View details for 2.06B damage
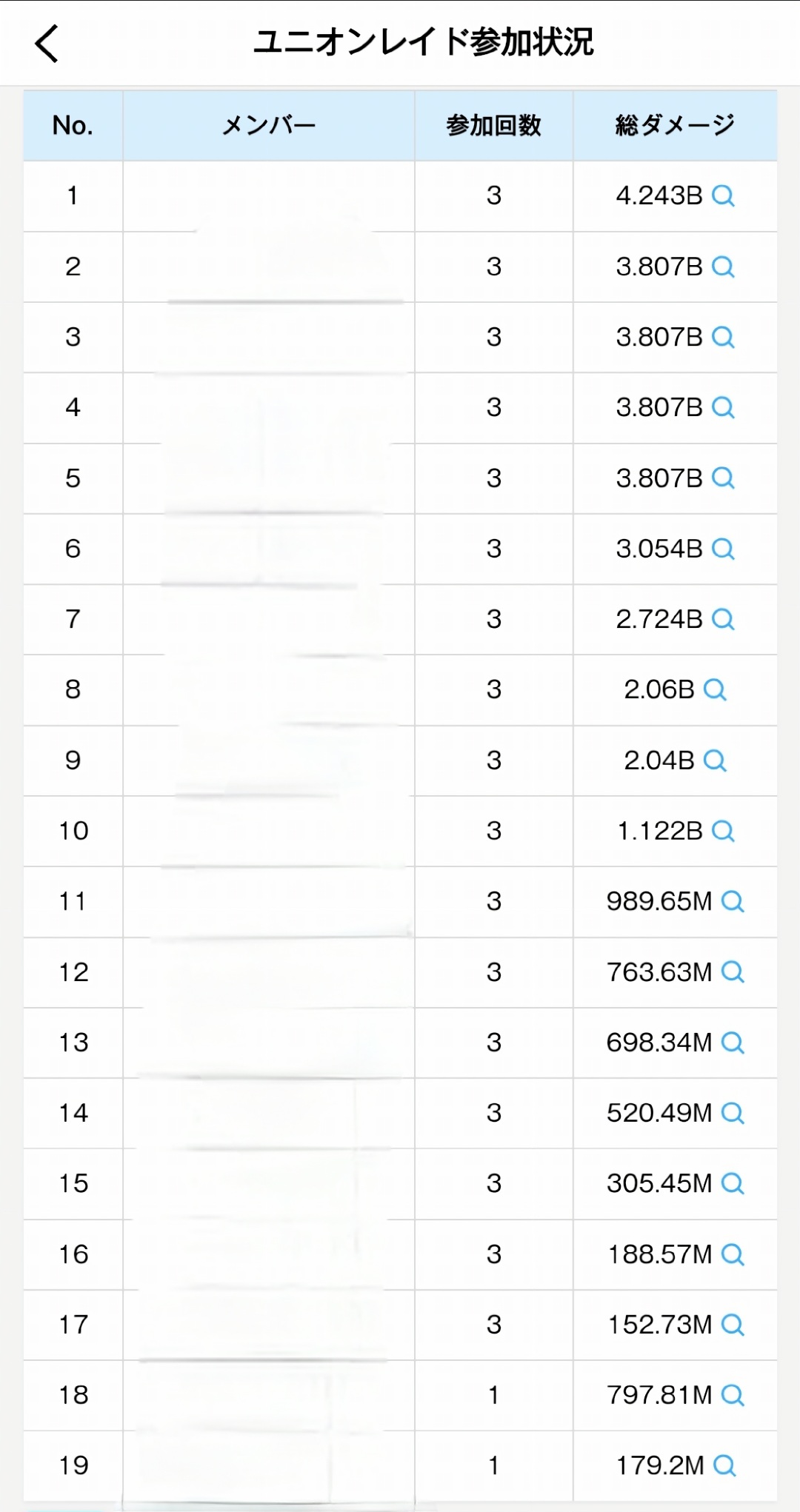Viewport: 800px width, 1512px height. (715, 690)
